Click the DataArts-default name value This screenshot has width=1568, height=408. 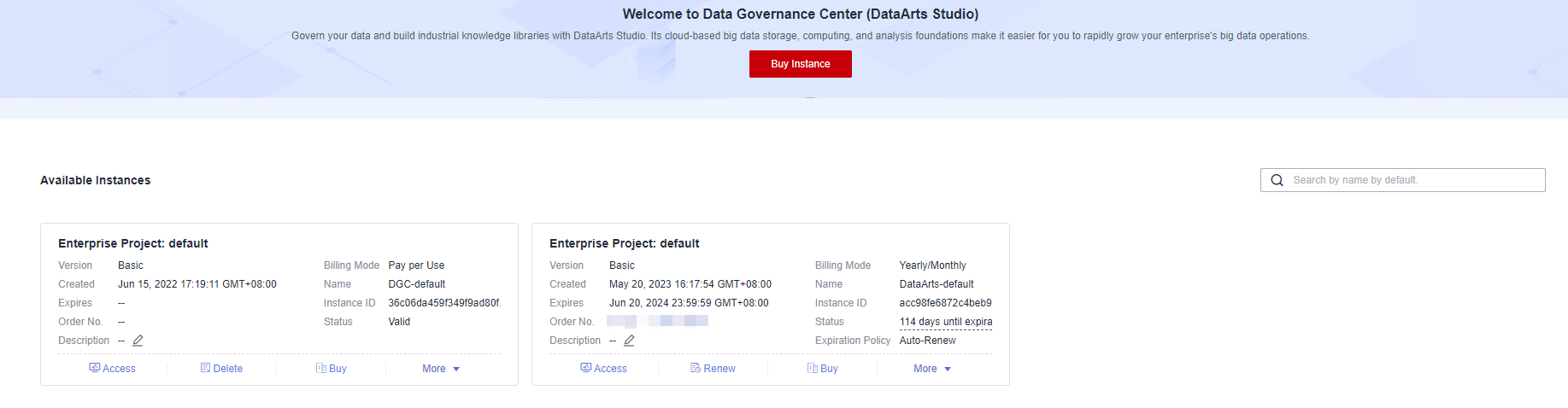tap(937, 284)
